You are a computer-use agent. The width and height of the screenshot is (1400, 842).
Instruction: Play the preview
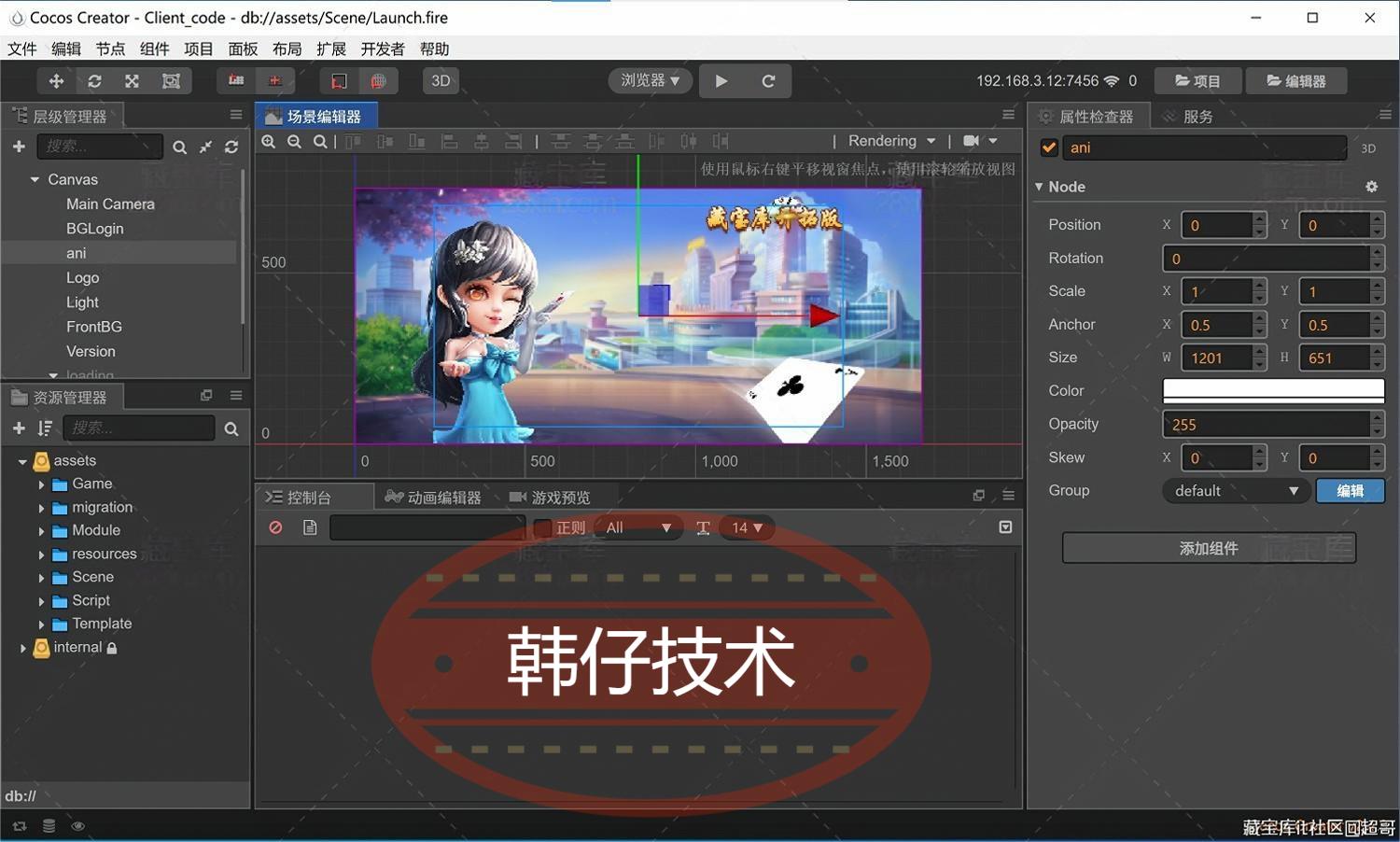click(721, 81)
